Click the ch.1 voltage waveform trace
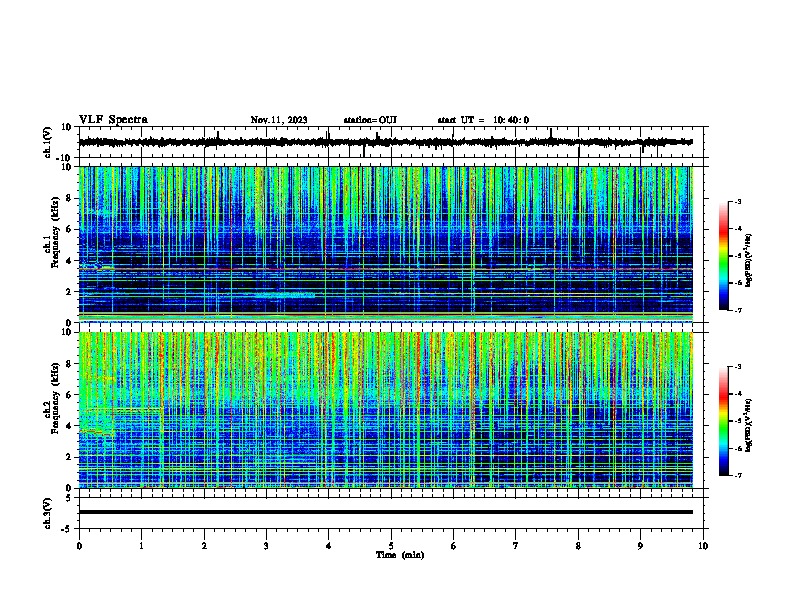792x612 pixels. tap(385, 142)
